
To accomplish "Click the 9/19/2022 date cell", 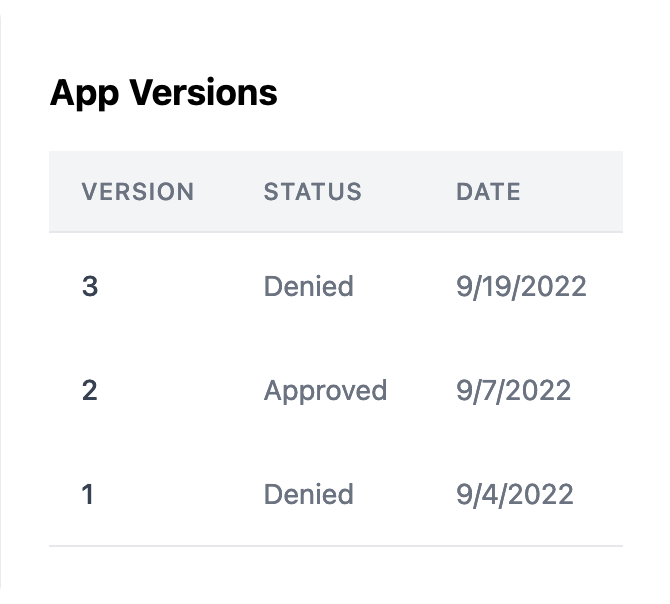I will [521, 287].
